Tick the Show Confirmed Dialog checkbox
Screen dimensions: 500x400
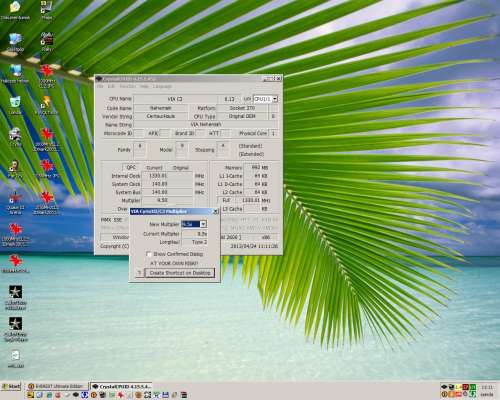[149, 254]
